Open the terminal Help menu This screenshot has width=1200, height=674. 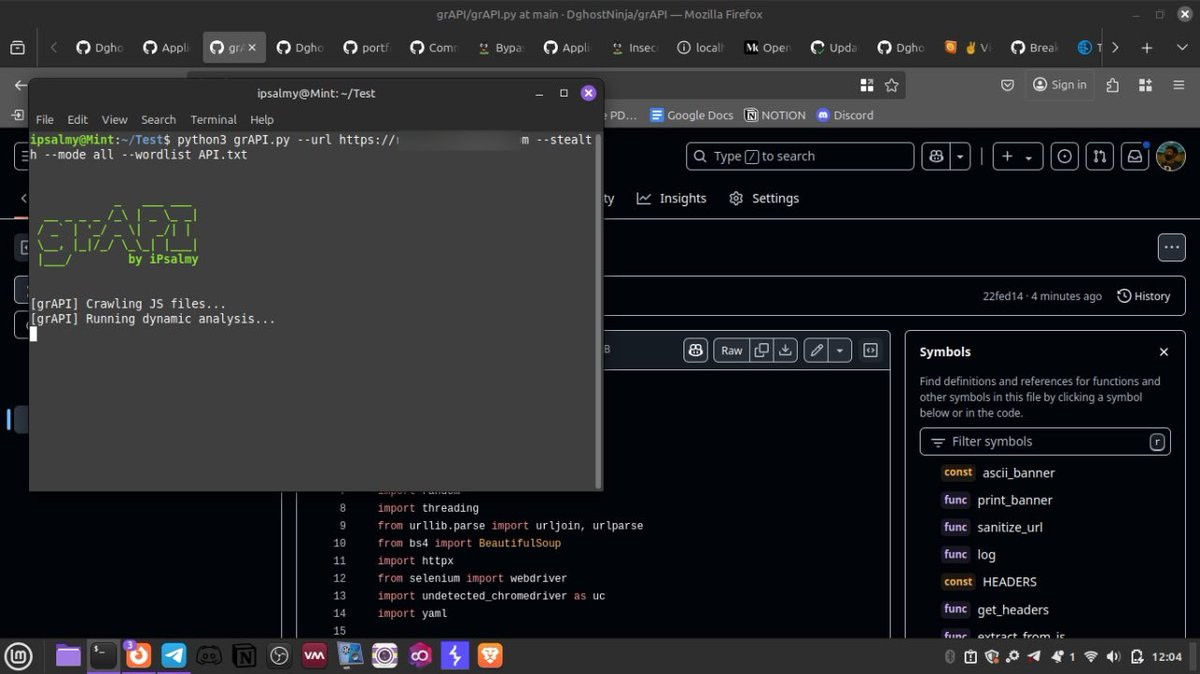pyautogui.click(x=262, y=119)
